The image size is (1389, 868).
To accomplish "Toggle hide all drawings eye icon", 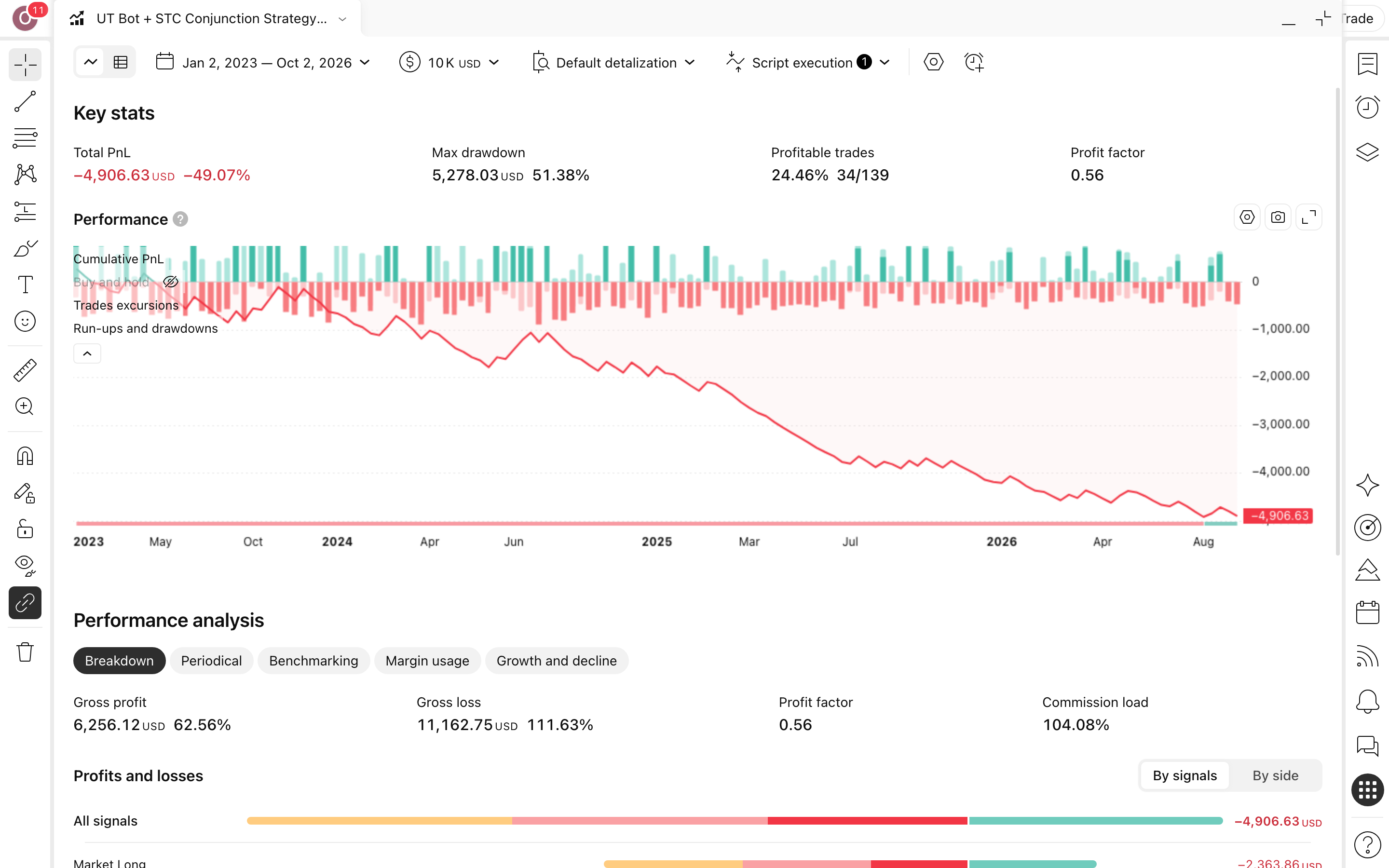I will [x=25, y=566].
